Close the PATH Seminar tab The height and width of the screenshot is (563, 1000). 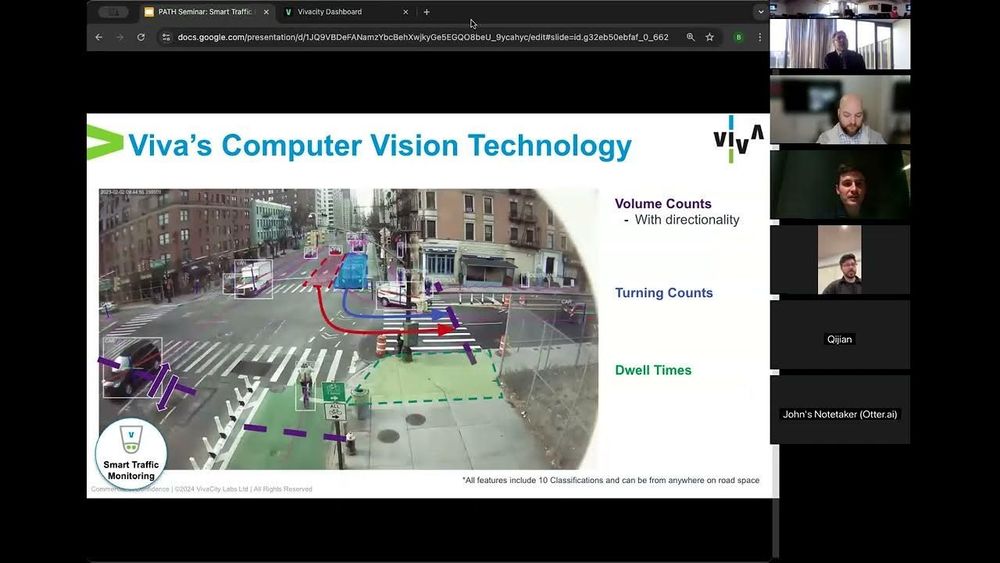click(266, 11)
